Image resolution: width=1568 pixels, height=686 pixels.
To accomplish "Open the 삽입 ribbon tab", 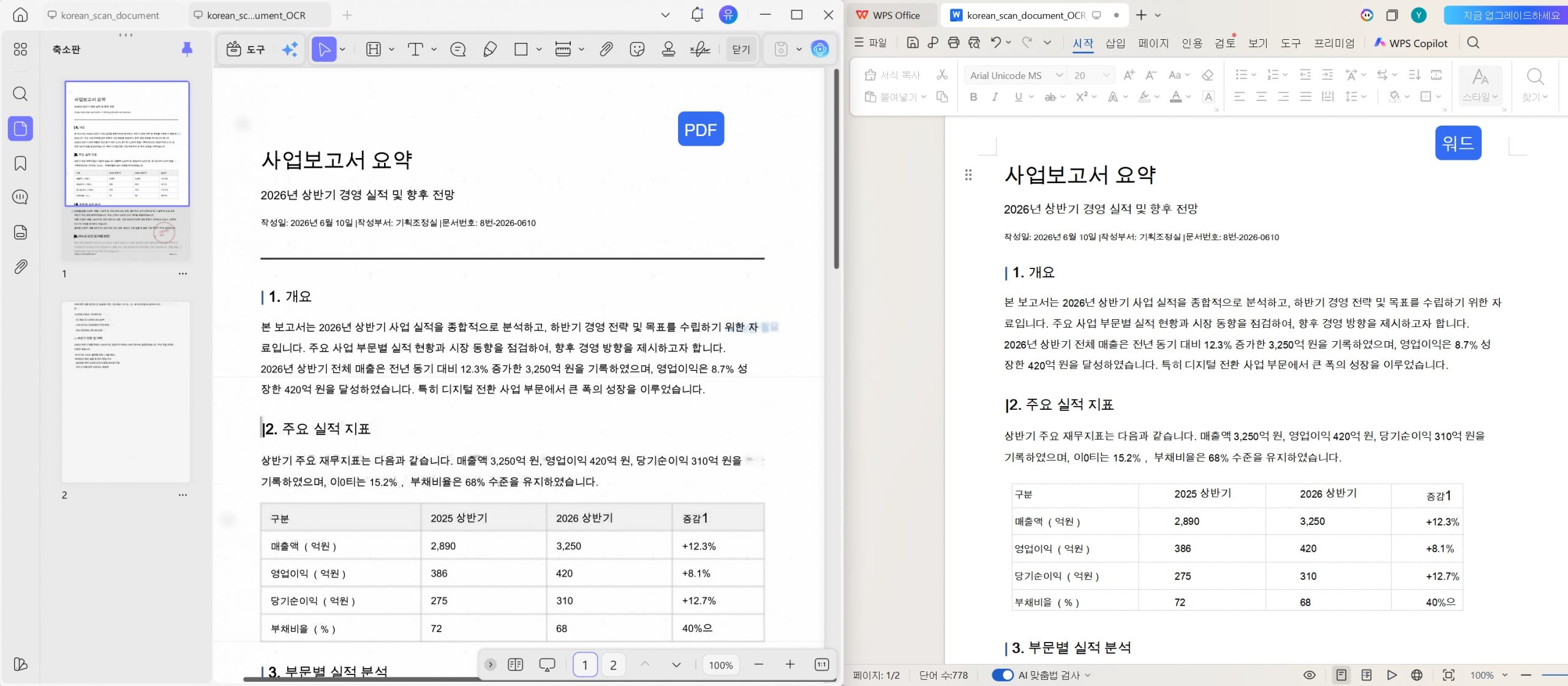I will pos(1115,43).
